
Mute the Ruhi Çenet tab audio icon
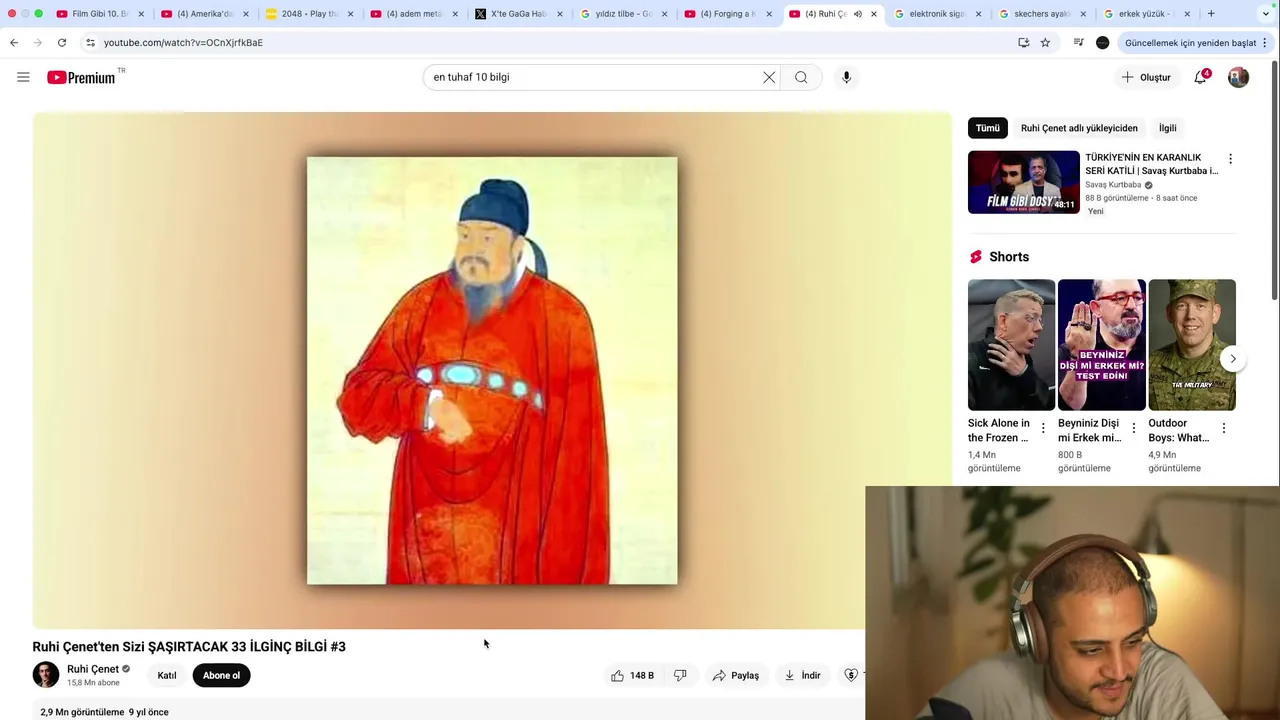pyautogui.click(x=858, y=14)
